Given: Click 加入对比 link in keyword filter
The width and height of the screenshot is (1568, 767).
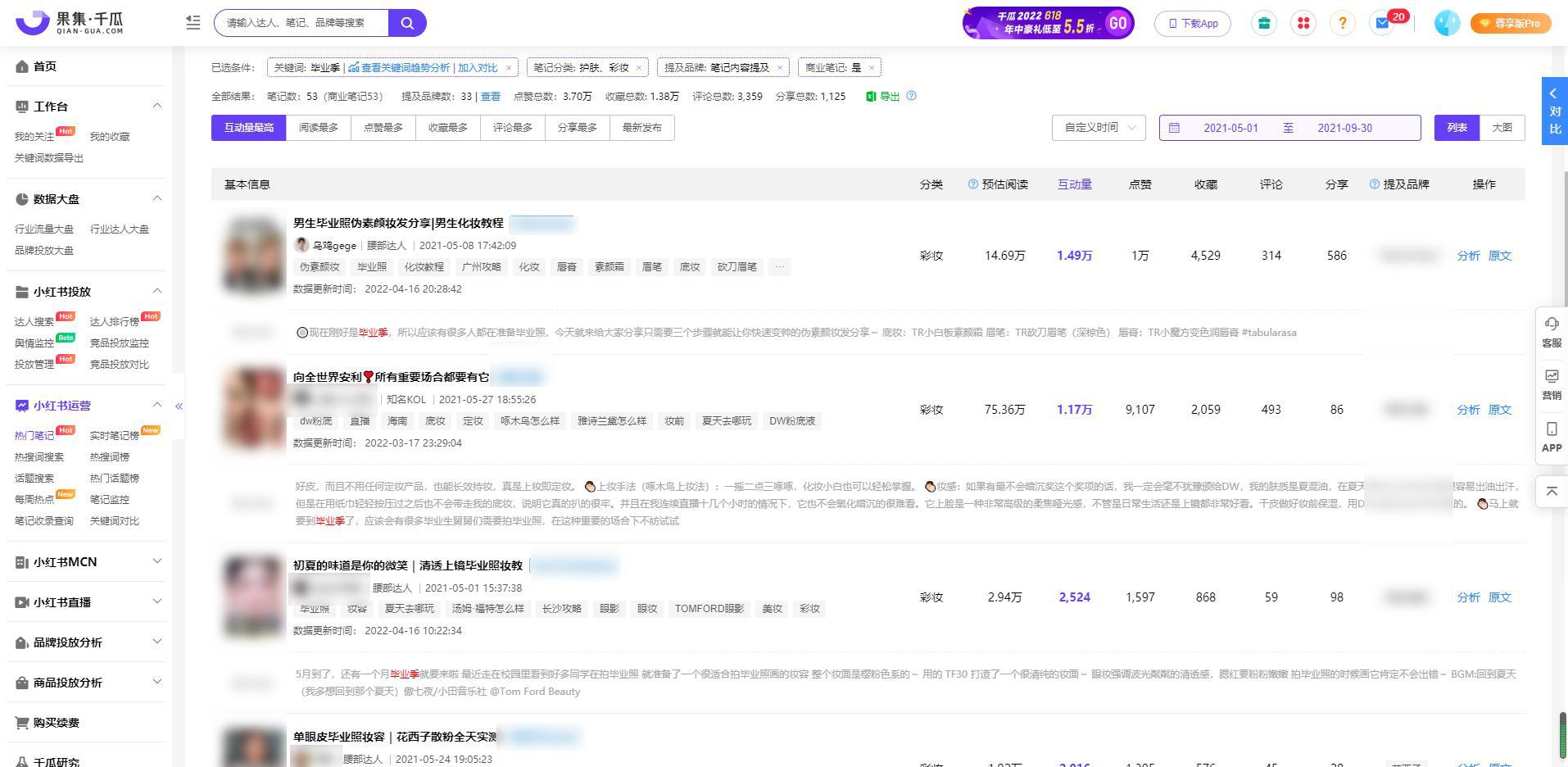Looking at the screenshot, I should (478, 68).
